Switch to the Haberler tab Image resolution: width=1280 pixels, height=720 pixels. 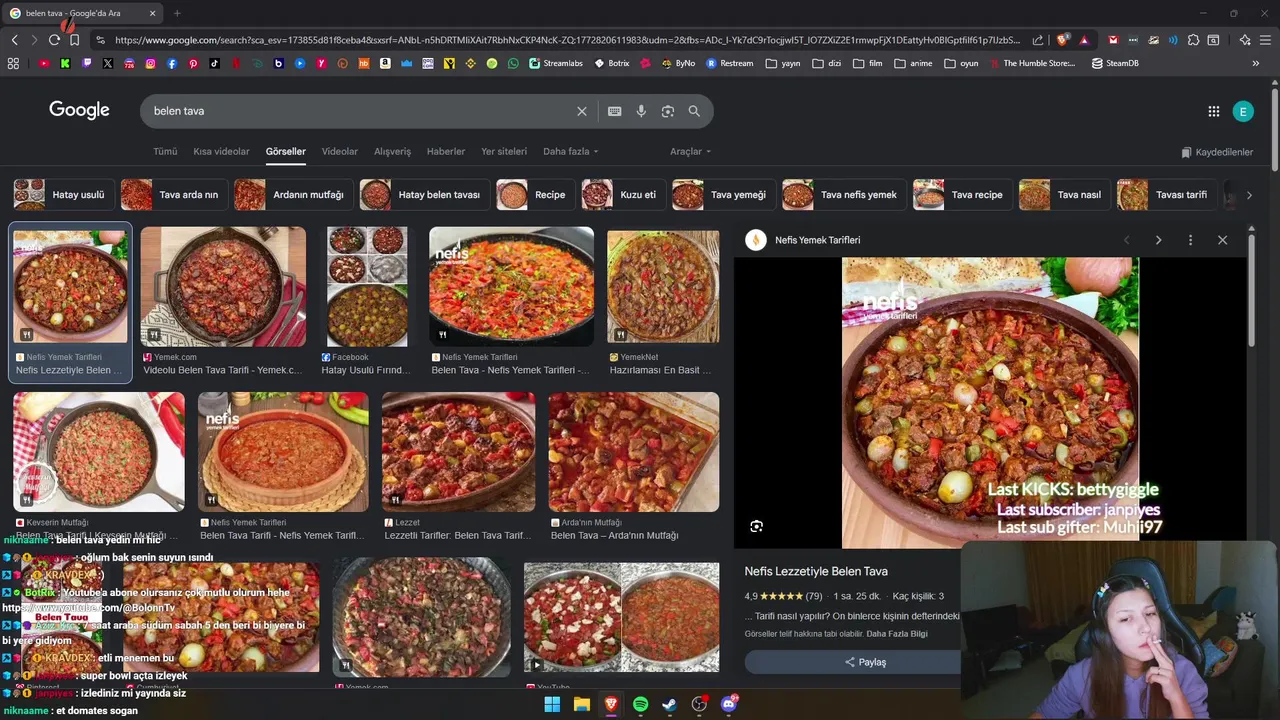(x=446, y=151)
